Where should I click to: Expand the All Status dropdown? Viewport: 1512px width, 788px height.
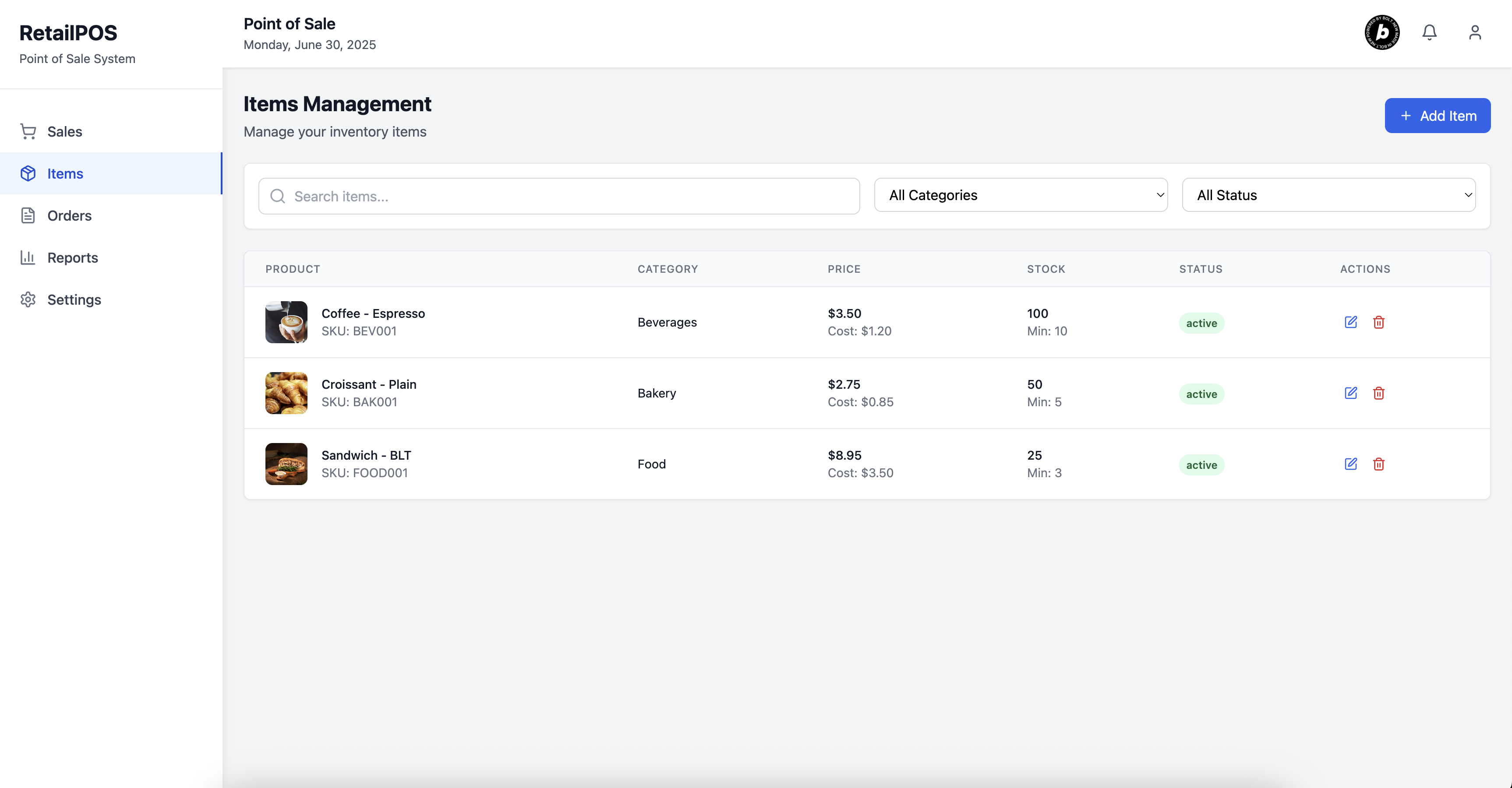coord(1328,195)
